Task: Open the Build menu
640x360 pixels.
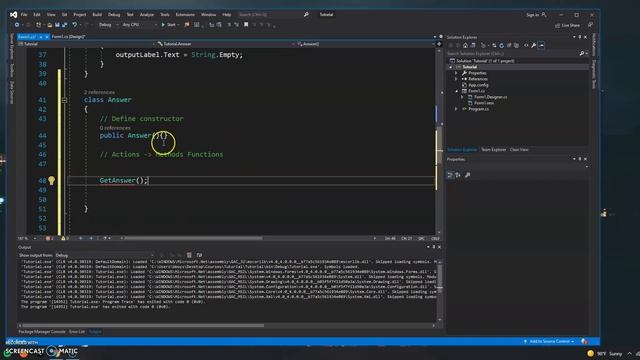Action: [97, 15]
